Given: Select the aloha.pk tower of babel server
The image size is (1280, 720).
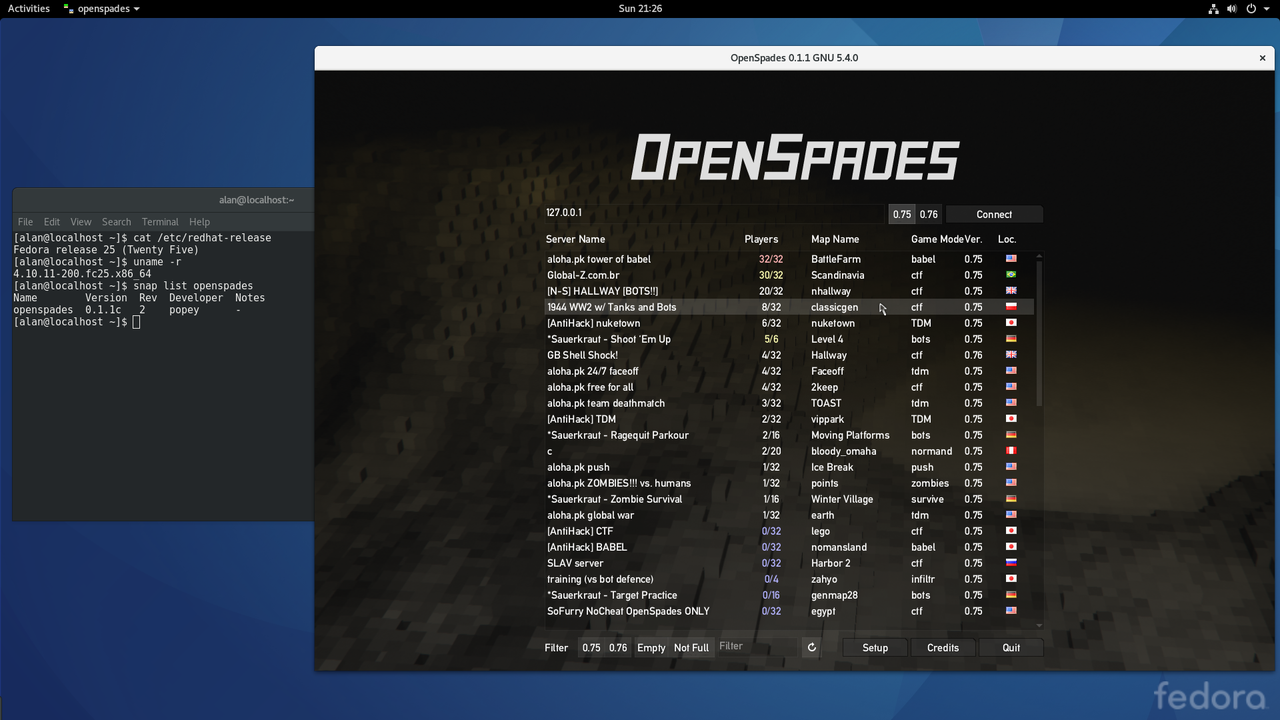Looking at the screenshot, I should point(788,259).
